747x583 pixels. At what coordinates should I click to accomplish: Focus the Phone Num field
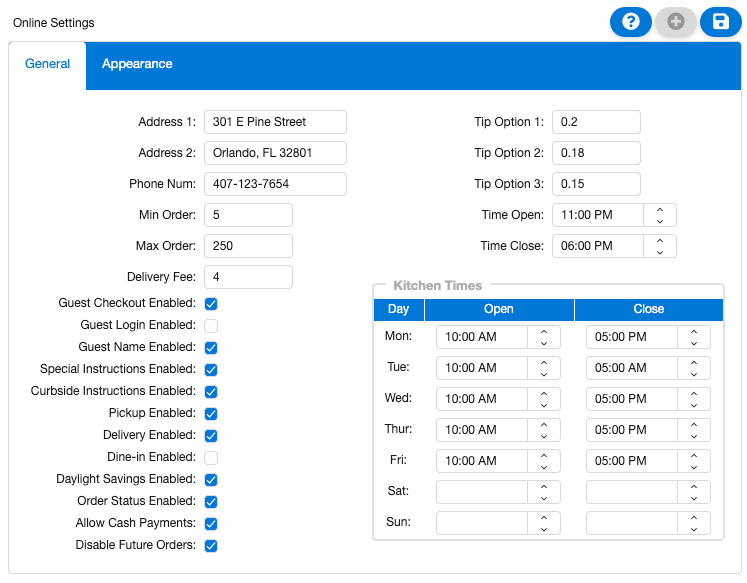tap(275, 184)
